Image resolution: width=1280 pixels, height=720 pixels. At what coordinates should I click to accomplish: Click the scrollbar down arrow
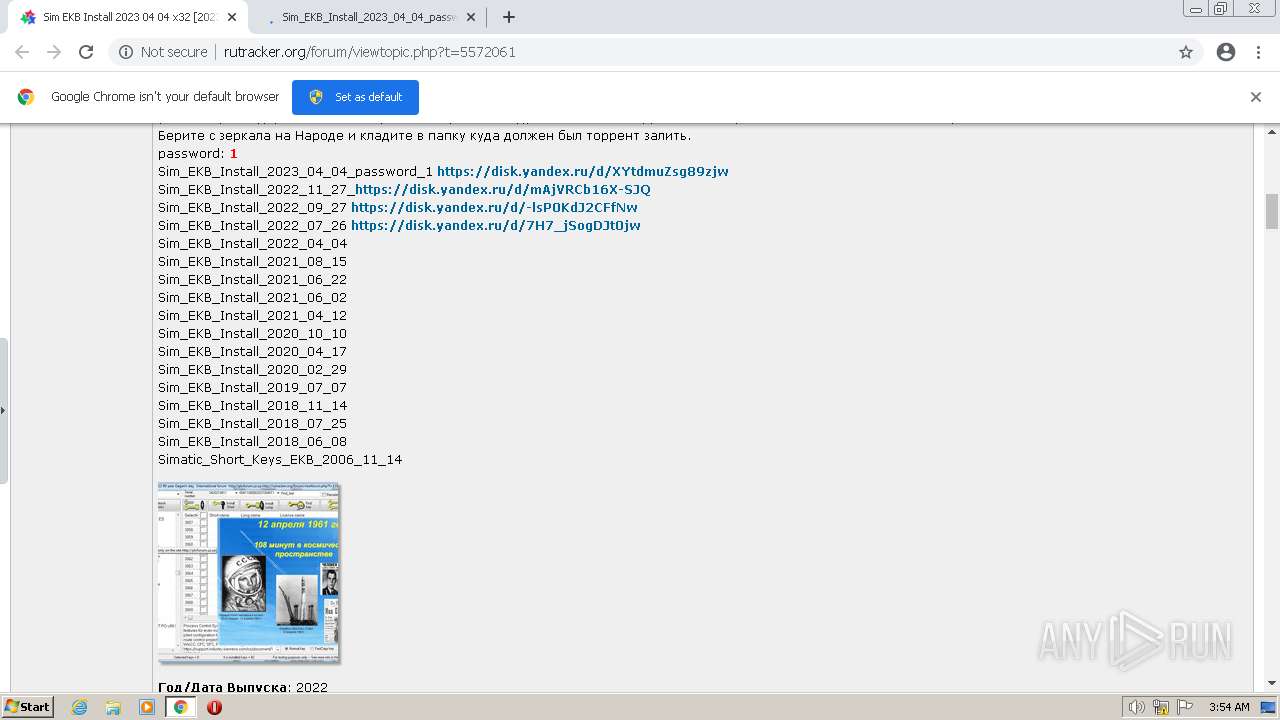pyautogui.click(x=1272, y=683)
